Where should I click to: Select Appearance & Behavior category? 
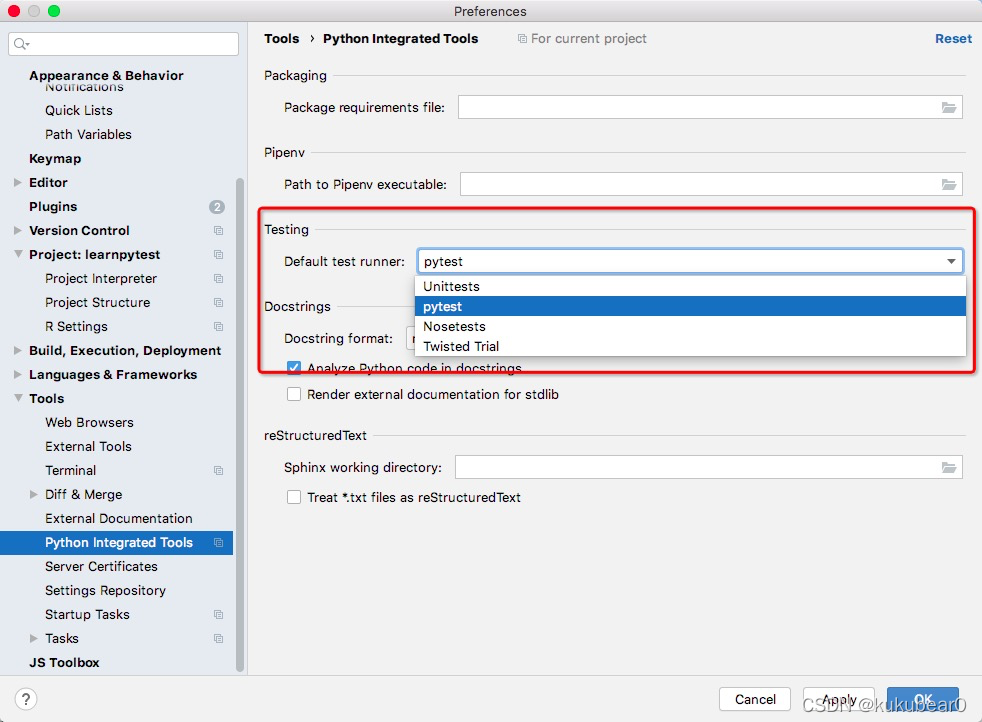click(x=106, y=75)
